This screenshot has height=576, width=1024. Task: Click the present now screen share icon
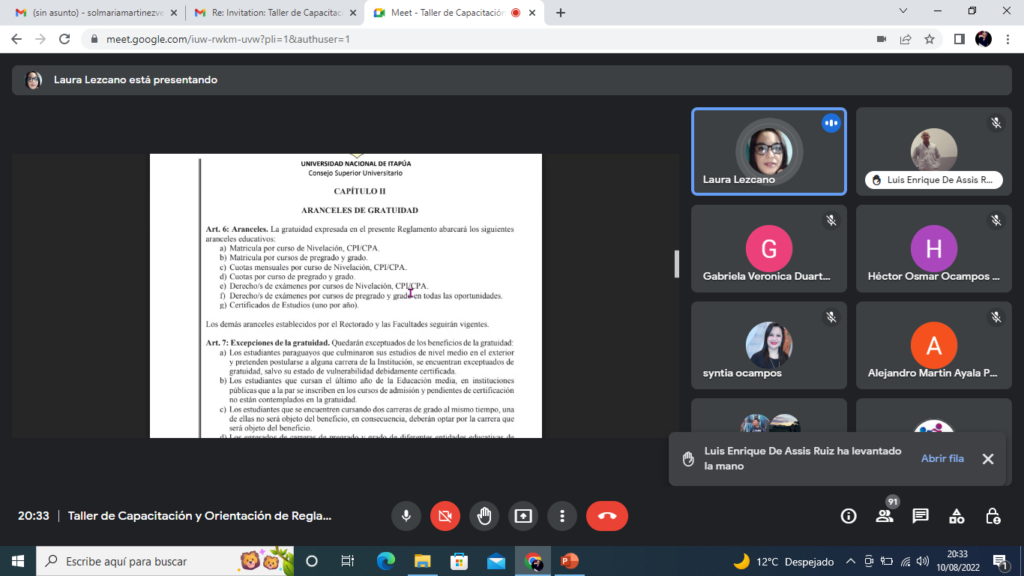523,516
